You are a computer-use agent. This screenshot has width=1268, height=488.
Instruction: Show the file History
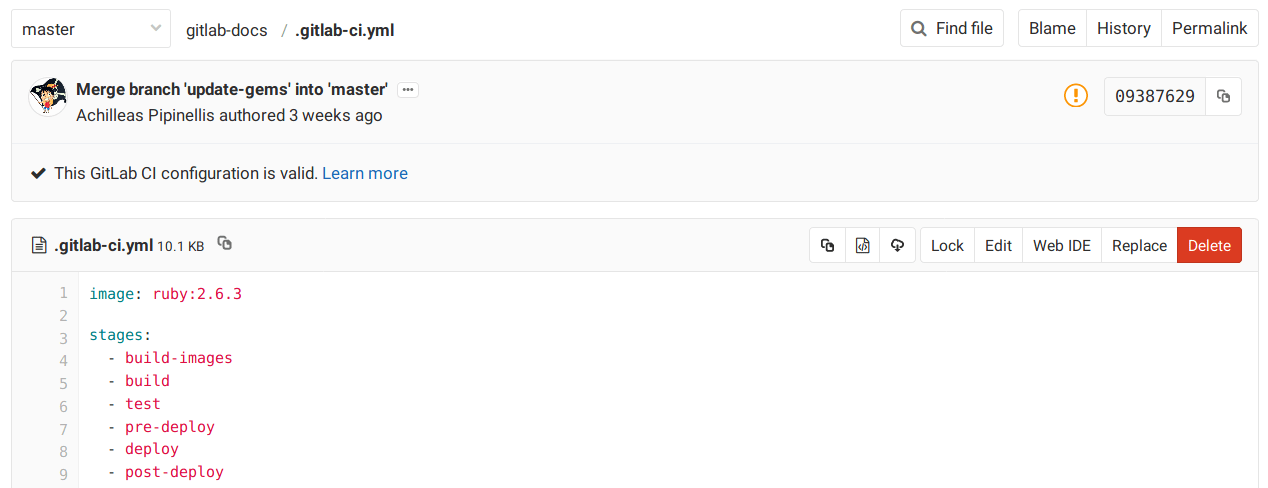[1123, 29]
